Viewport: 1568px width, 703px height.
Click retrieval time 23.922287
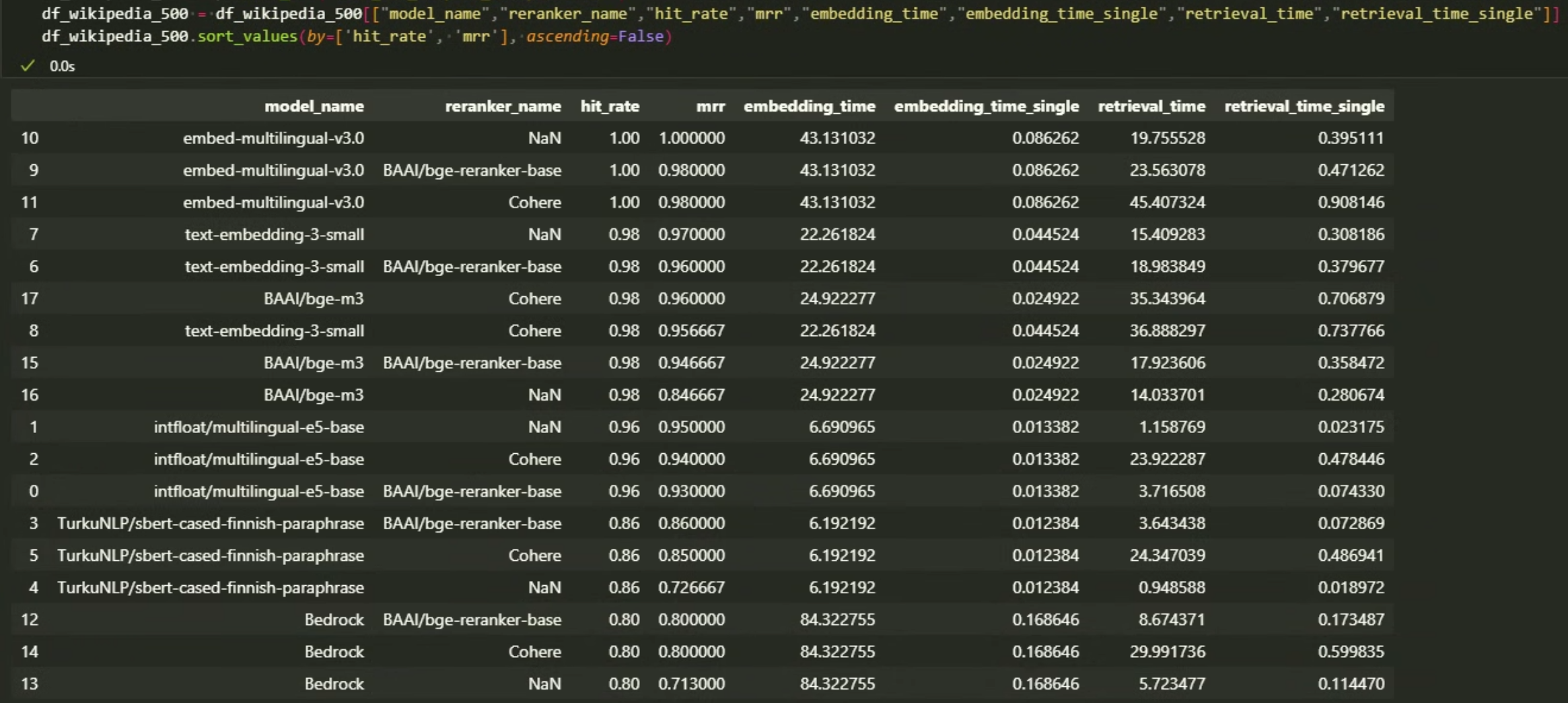[x=1168, y=459]
